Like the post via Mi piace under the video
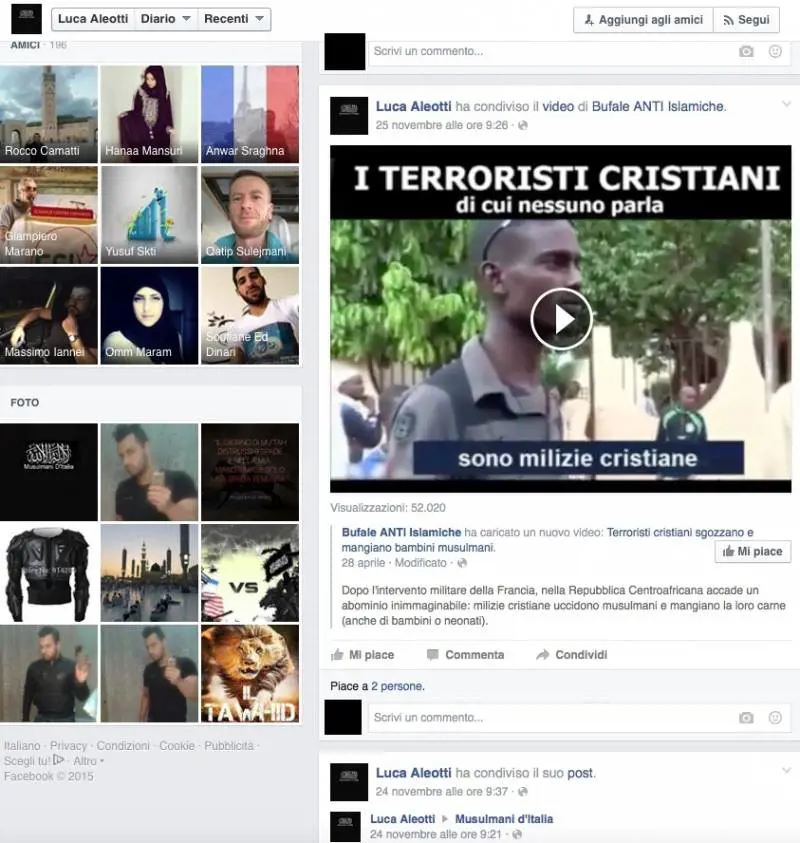Viewport: 800px width, 843px height. point(362,655)
